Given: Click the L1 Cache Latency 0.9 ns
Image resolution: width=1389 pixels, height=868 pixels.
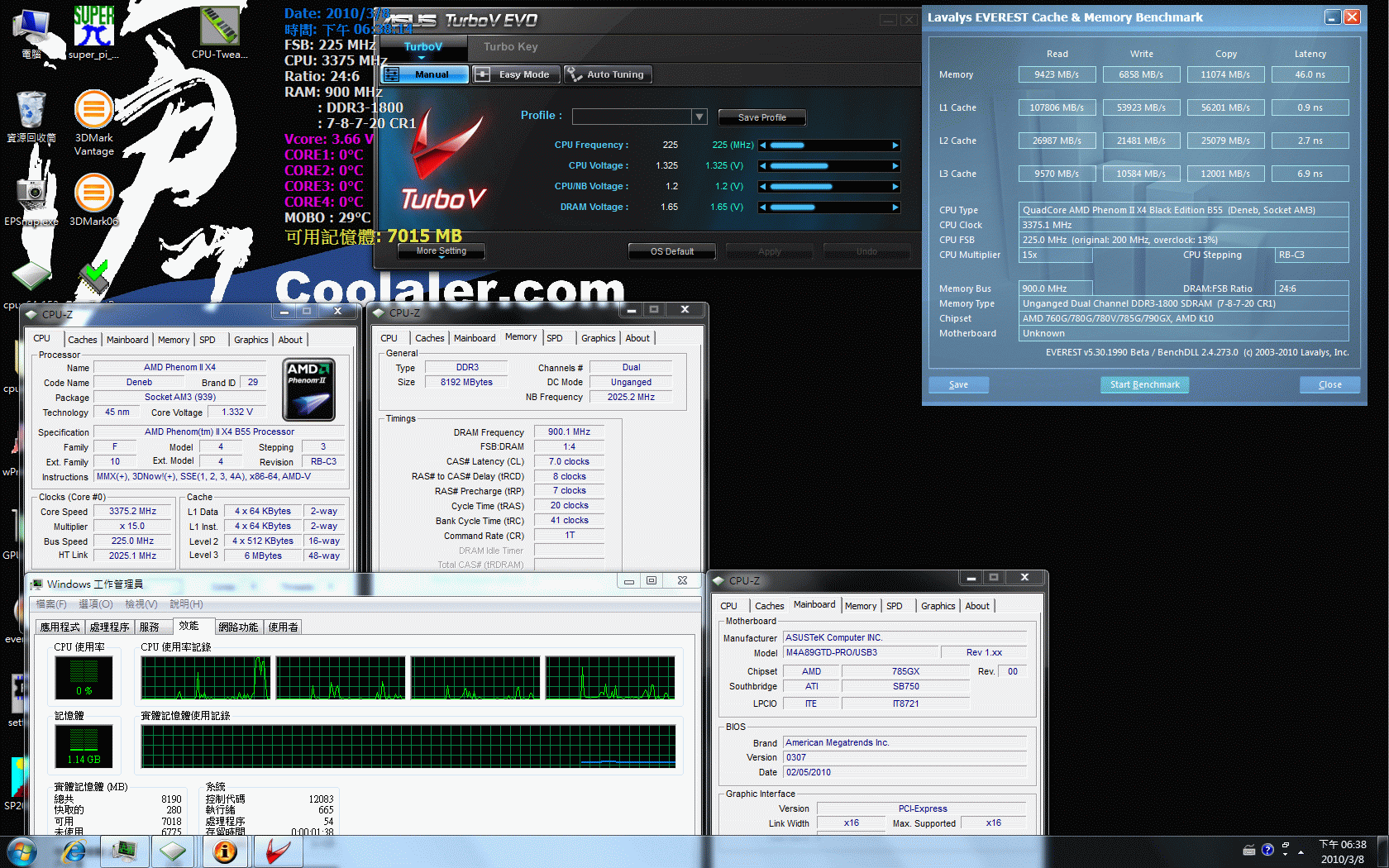Looking at the screenshot, I should point(1310,107).
